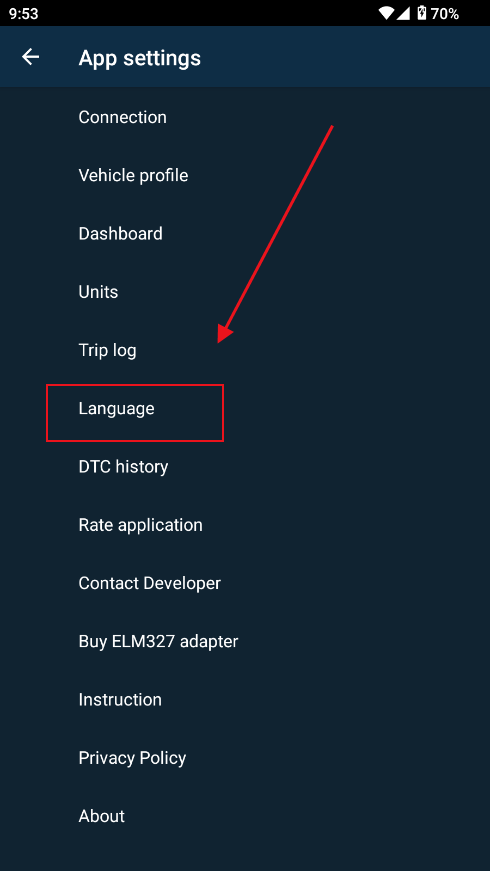Screen dimensions: 490x871
Task: Select the Trip log entry
Action: (245, 351)
